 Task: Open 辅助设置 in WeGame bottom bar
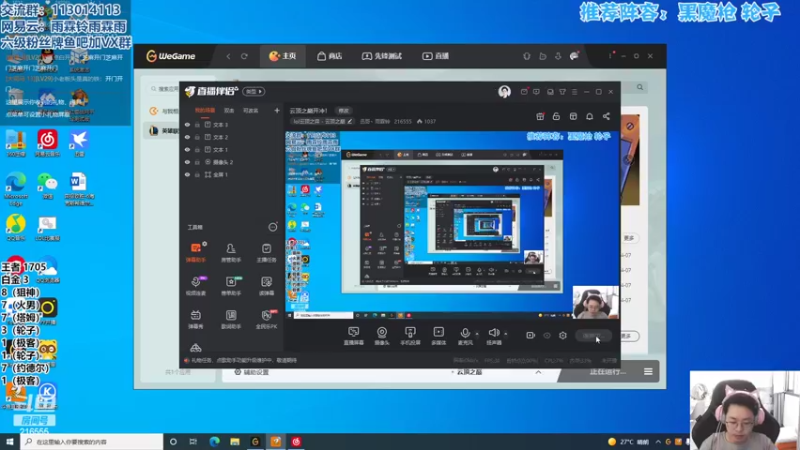tap(252, 372)
